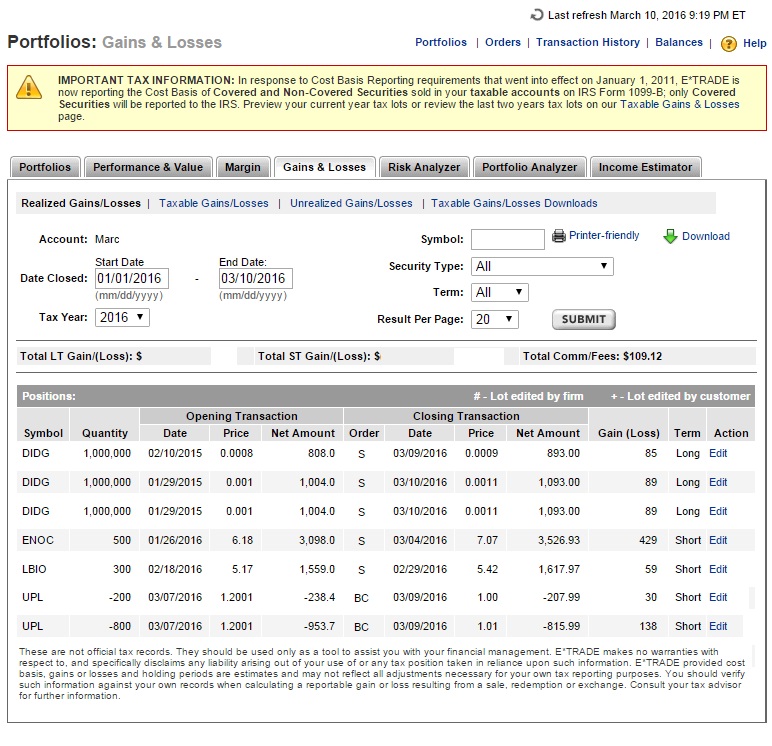Click the green Download arrow icon
This screenshot has height=746, width=772.
[x=670, y=237]
